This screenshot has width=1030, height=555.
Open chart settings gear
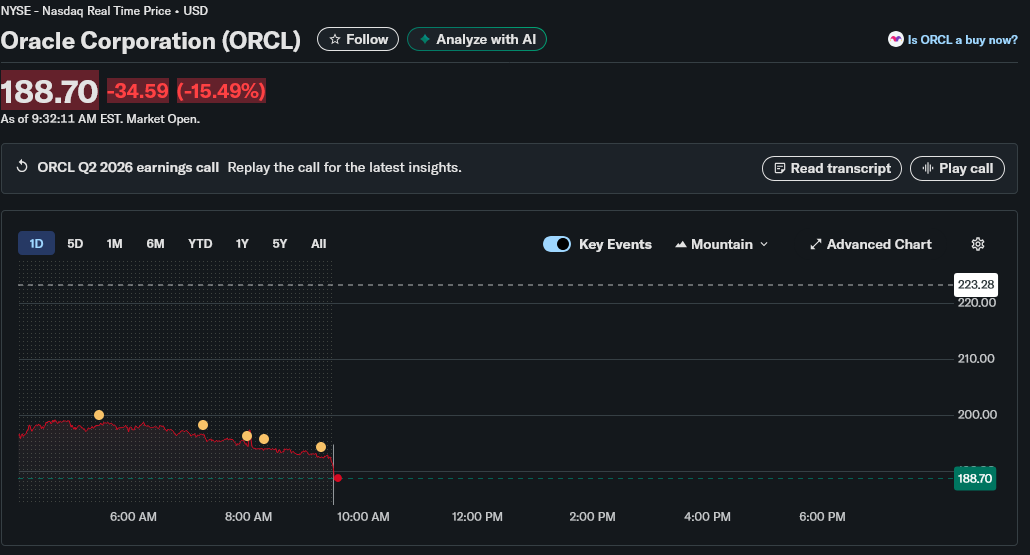pyautogui.click(x=977, y=244)
